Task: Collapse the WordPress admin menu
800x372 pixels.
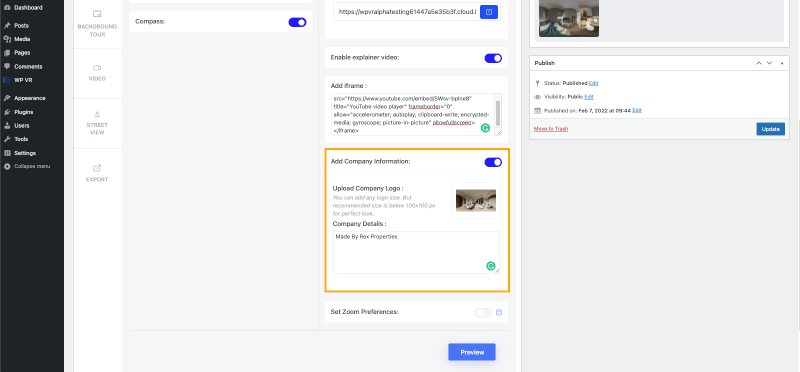Action: [32, 166]
